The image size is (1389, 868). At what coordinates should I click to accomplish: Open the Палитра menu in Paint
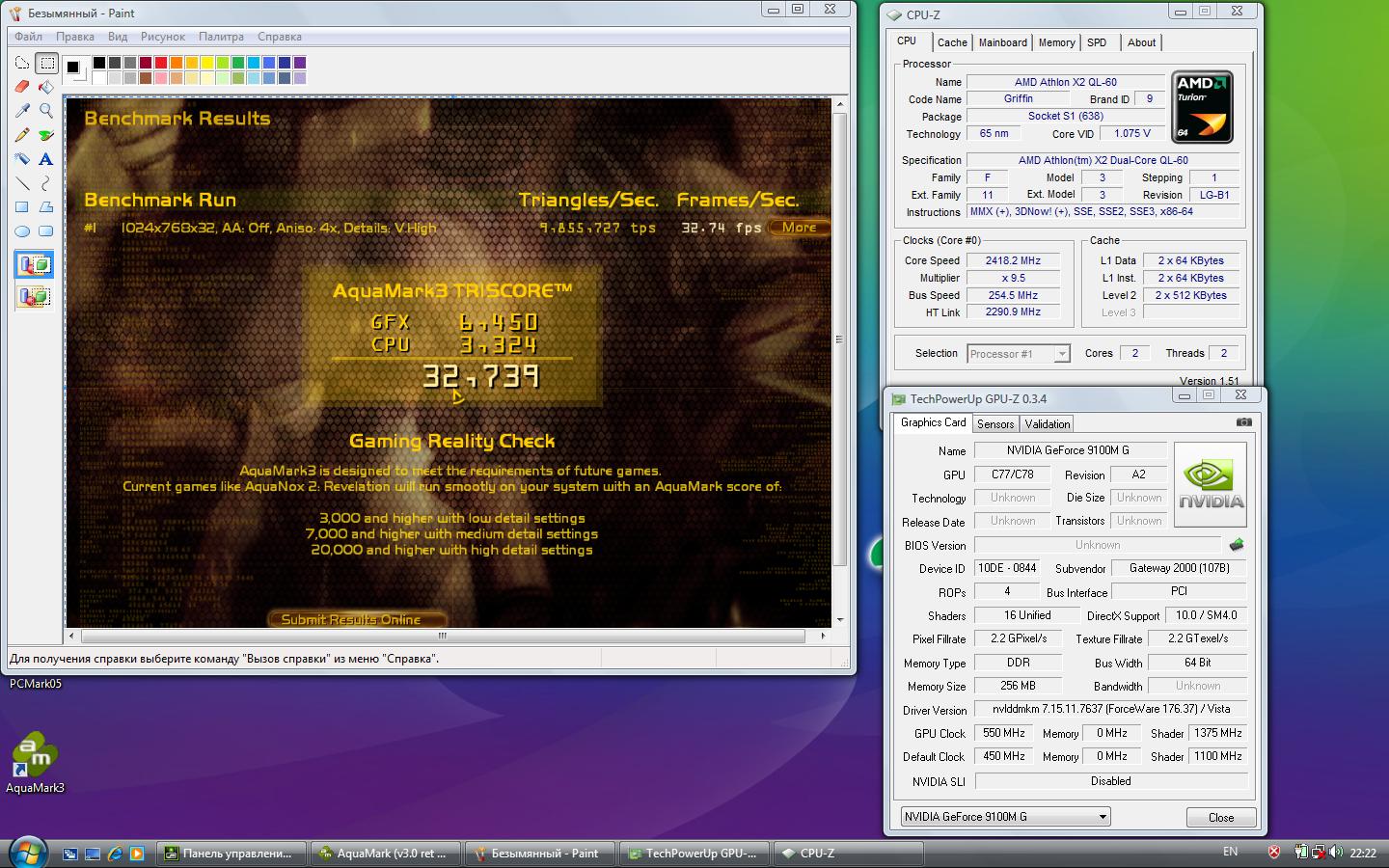(222, 37)
